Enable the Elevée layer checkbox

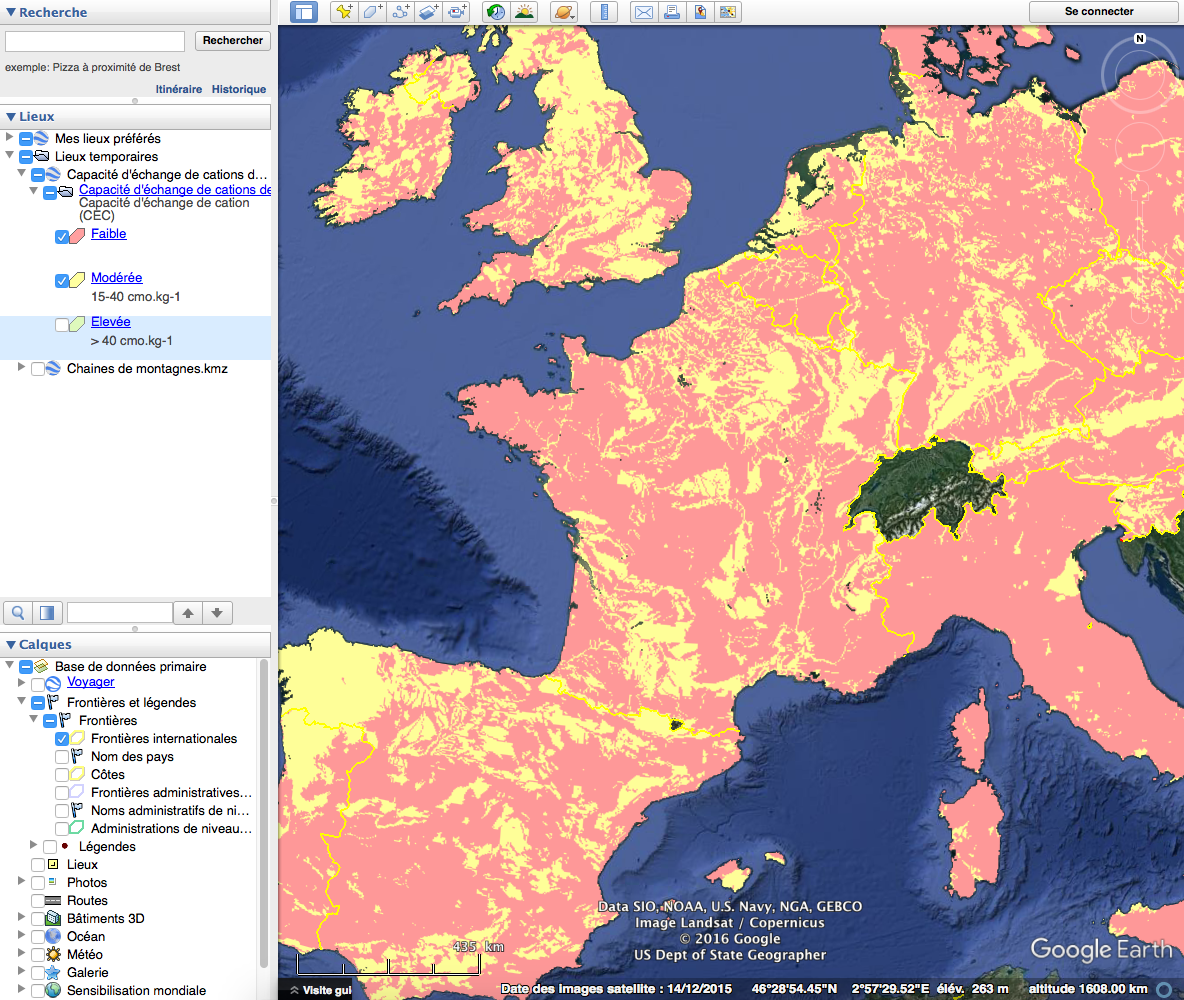coord(62,325)
